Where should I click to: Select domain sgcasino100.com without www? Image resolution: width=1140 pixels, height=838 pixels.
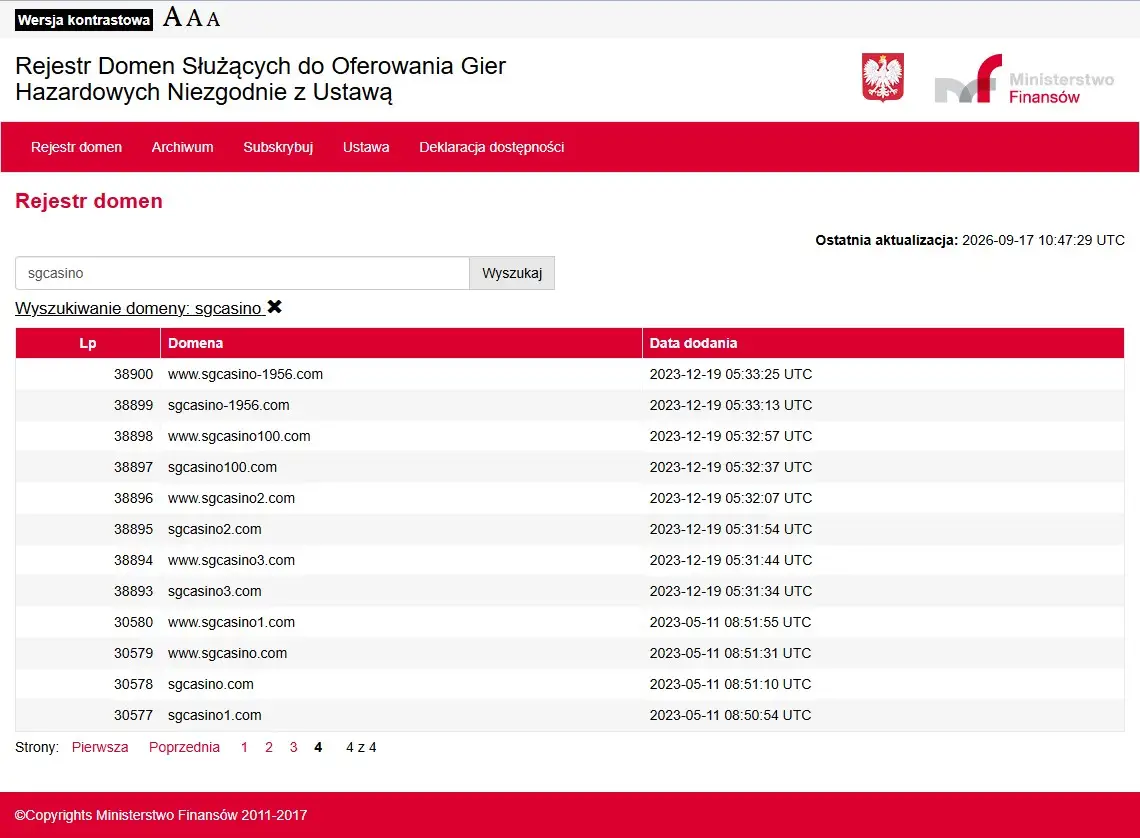pyautogui.click(x=222, y=467)
